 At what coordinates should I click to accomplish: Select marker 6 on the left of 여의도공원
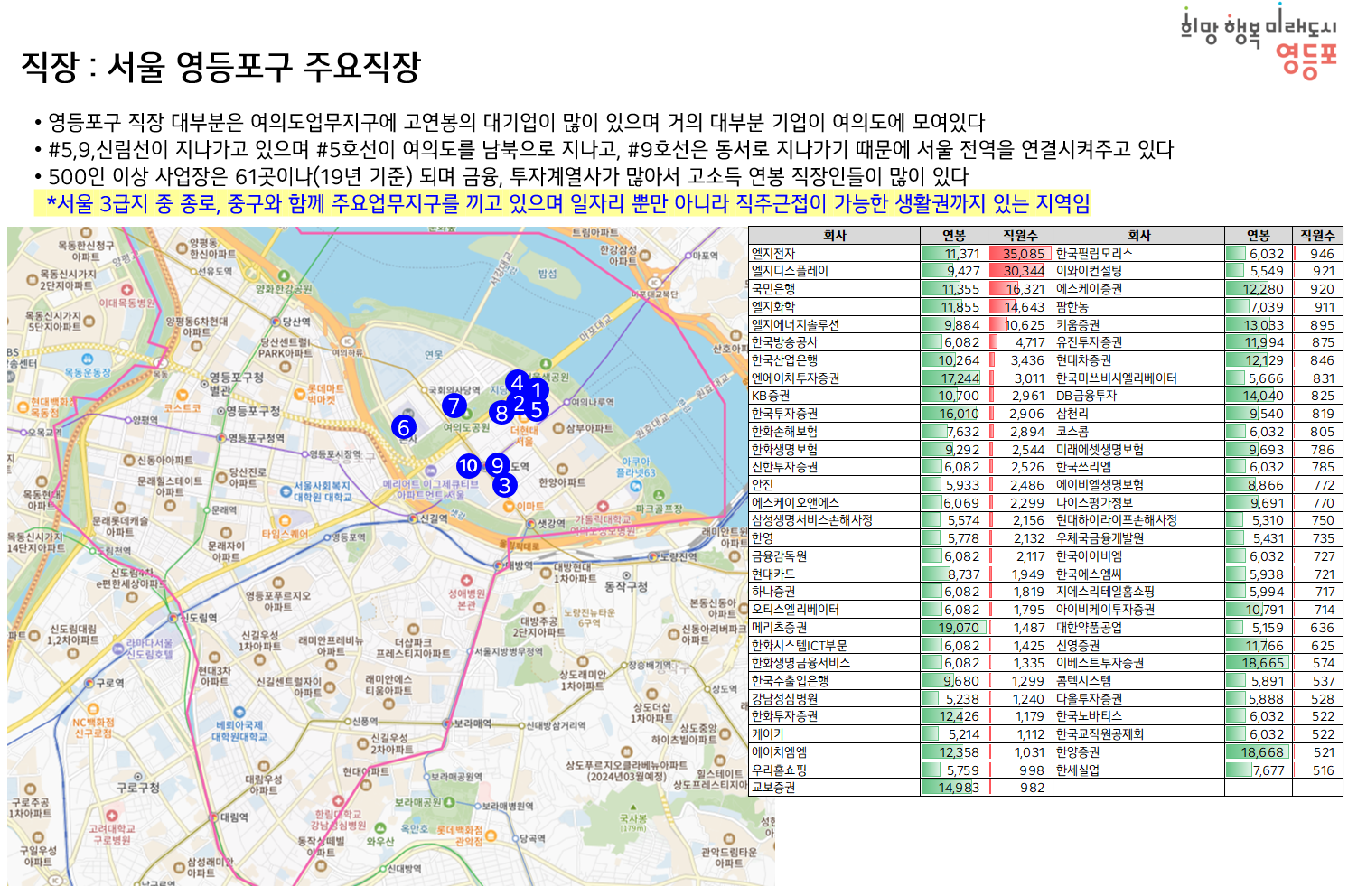(x=403, y=428)
